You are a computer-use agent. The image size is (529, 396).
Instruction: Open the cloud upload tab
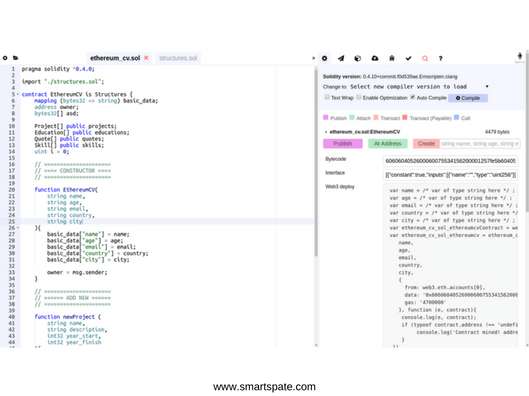[375, 58]
